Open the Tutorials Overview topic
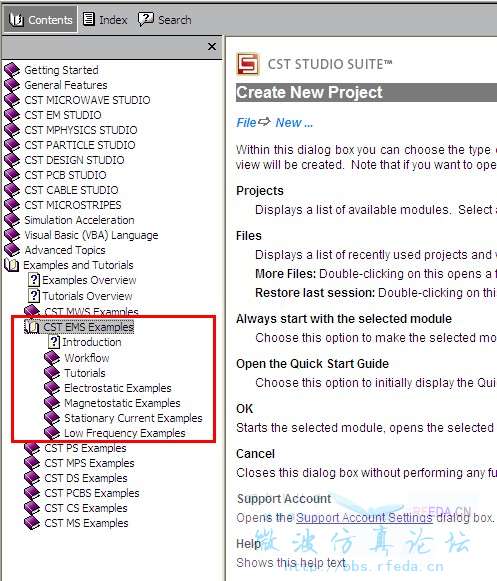The height and width of the screenshot is (581, 497). click(x=87, y=296)
